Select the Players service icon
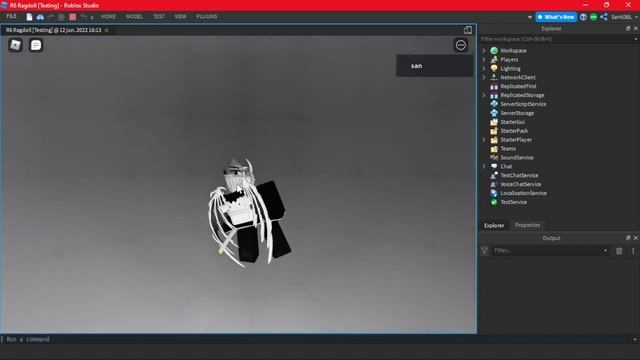The image size is (640, 360). pyautogui.click(x=494, y=60)
